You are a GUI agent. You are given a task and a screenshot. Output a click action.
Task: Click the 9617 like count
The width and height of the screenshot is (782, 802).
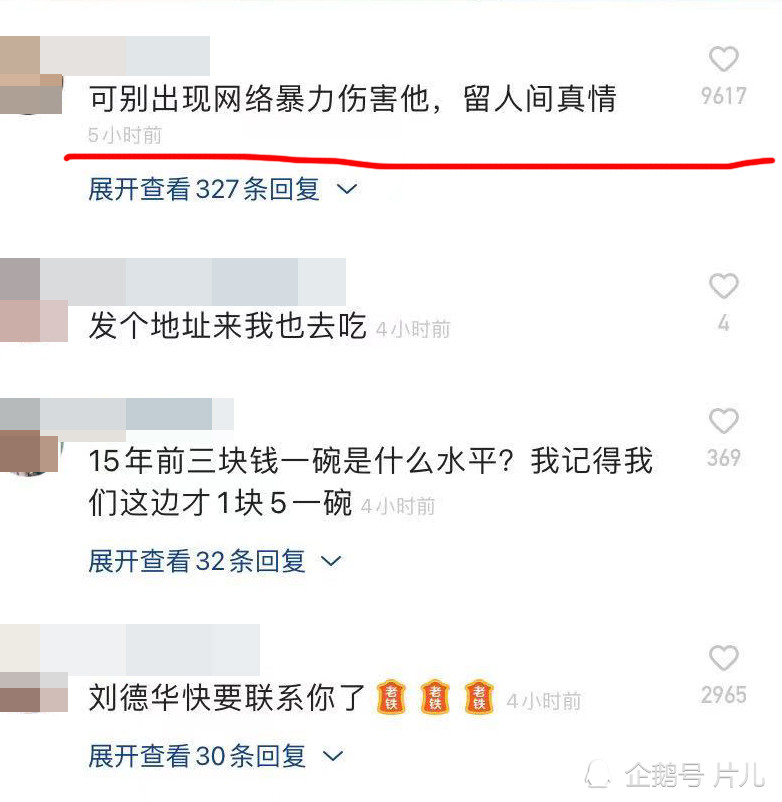click(724, 96)
